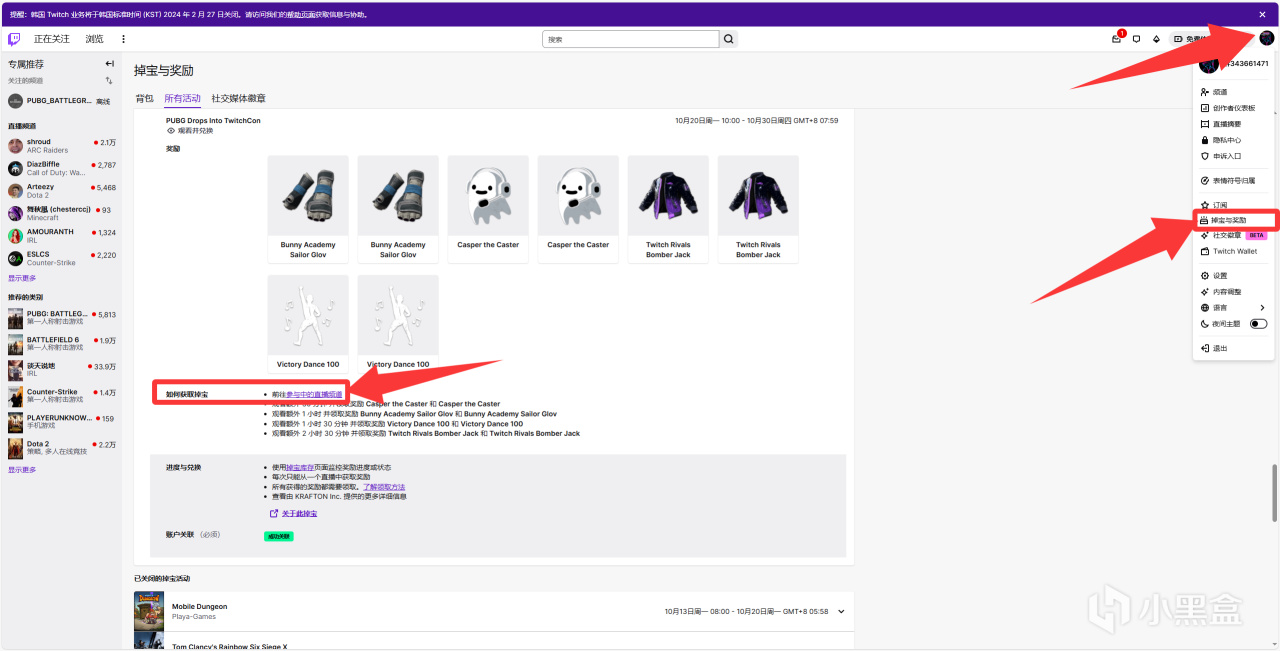Open the 了解领取方法 link
Viewport: 1280px width, 651px height.
pyautogui.click(x=384, y=487)
